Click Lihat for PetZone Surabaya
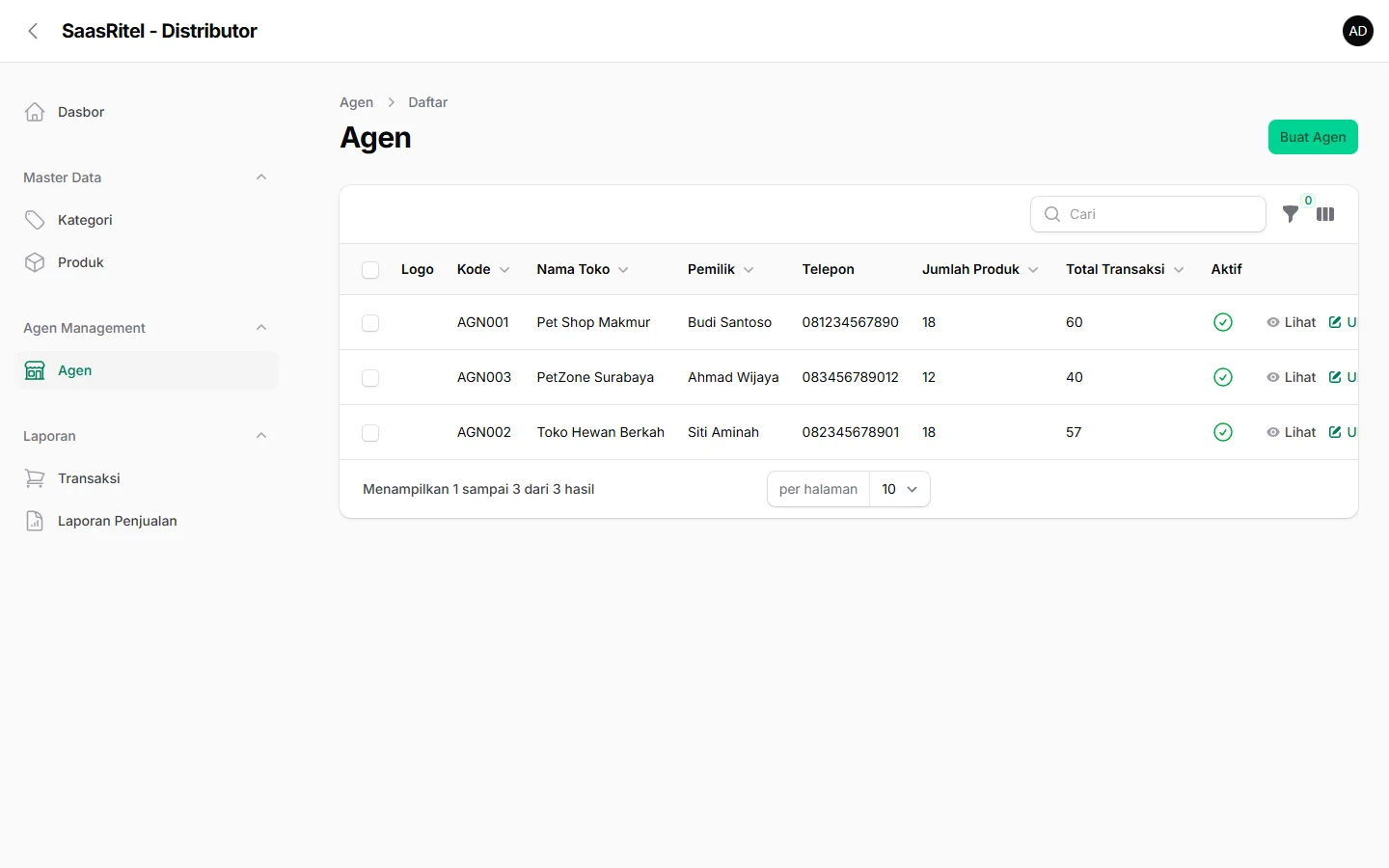Screen dimensions: 1389x868 point(1291,377)
